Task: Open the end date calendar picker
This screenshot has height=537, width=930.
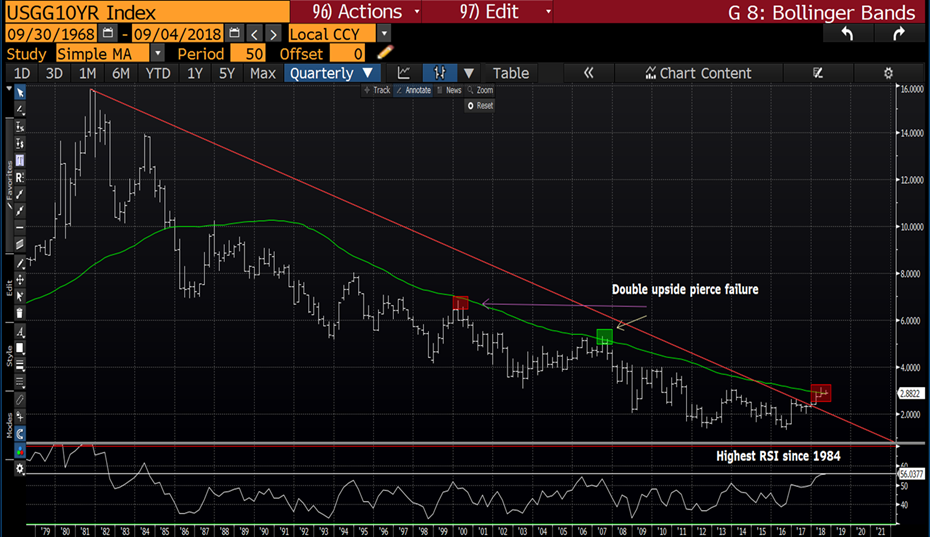Action: click(x=235, y=33)
